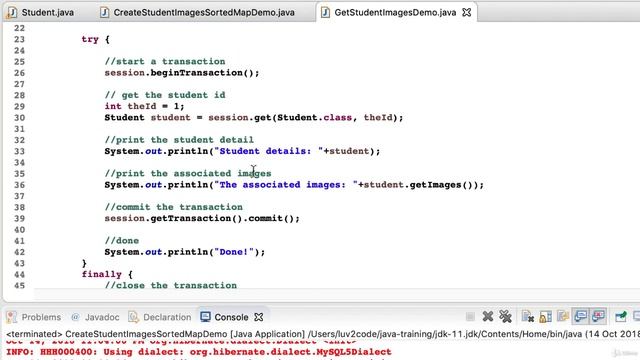Click the "//commit the transaction" comment
The width and height of the screenshot is (640, 360).
(173, 207)
